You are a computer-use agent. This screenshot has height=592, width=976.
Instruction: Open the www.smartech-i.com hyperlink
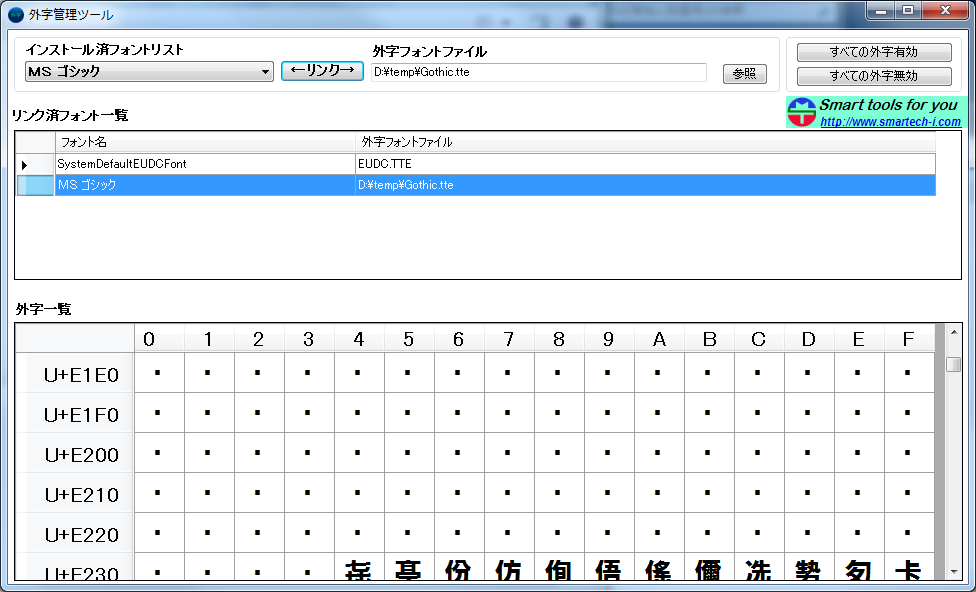pos(890,122)
